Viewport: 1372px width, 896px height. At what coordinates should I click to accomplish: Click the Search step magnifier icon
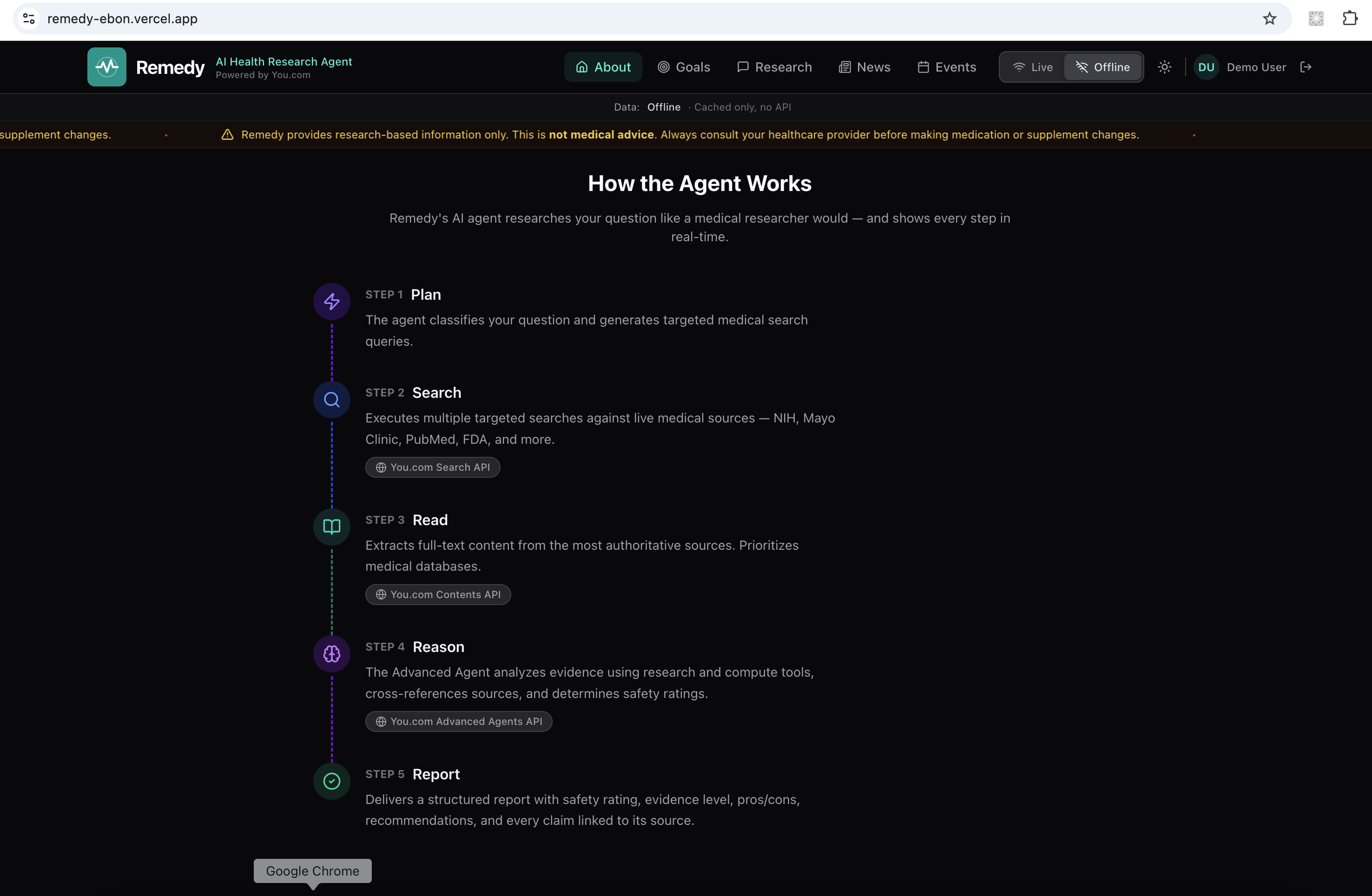[x=331, y=399]
